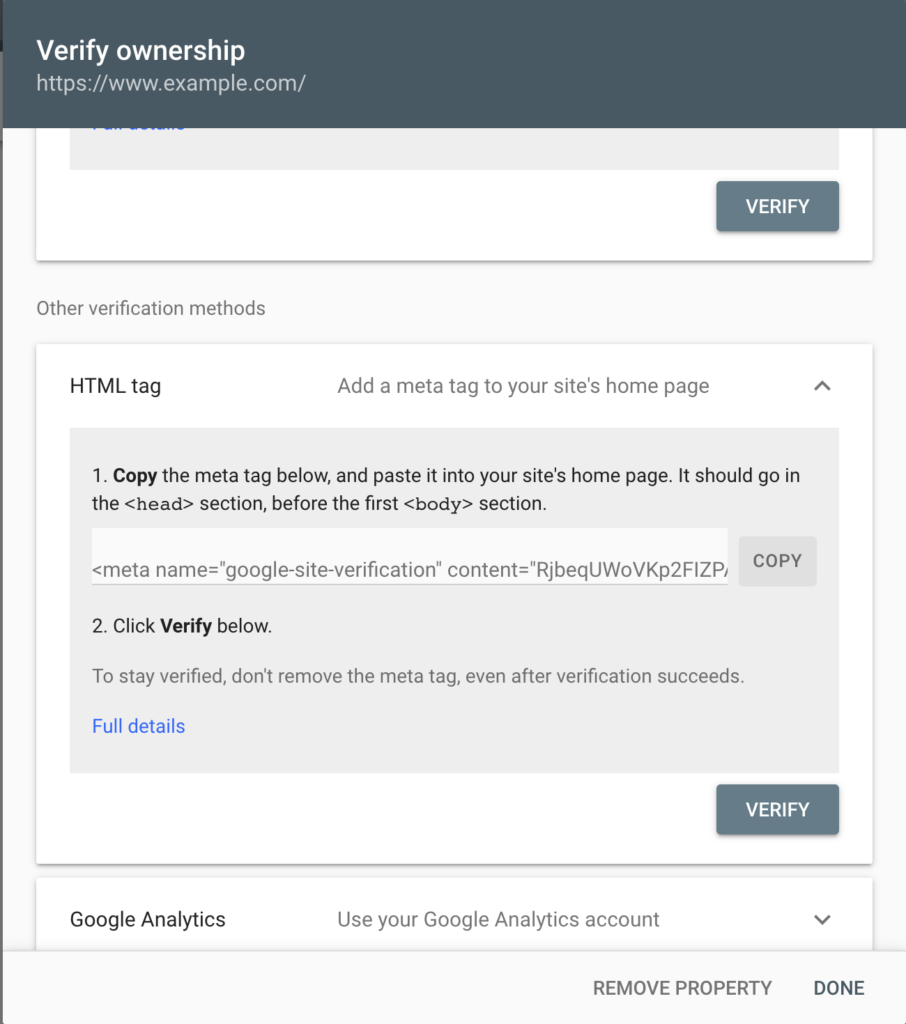This screenshot has height=1024, width=906.
Task: Click REMOVE PROPERTY at the bottom
Action: point(682,987)
